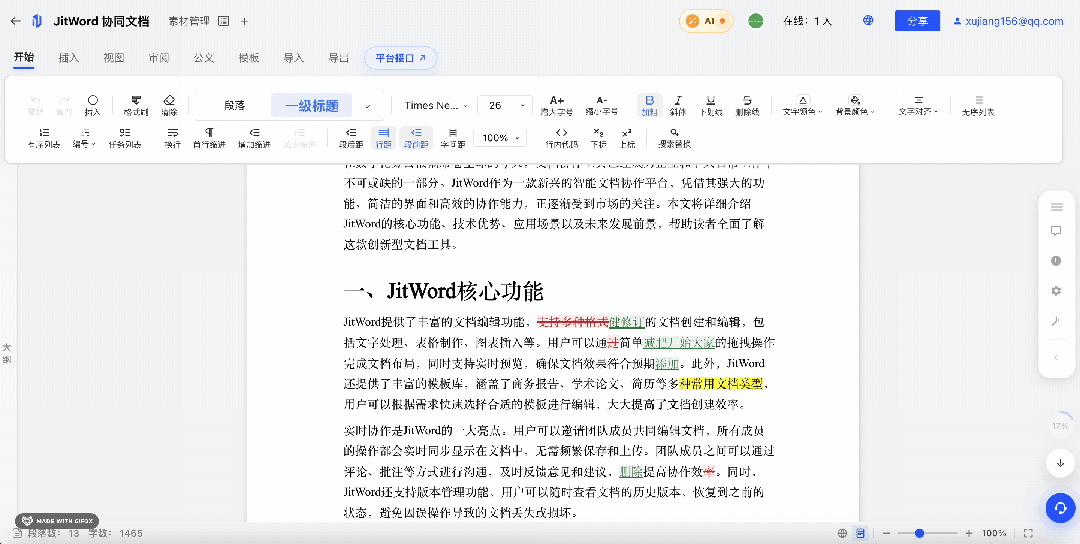Screen dimensions: 1080x544
Task: Click the clear formatting (清除) eraser icon
Action: (x=169, y=105)
